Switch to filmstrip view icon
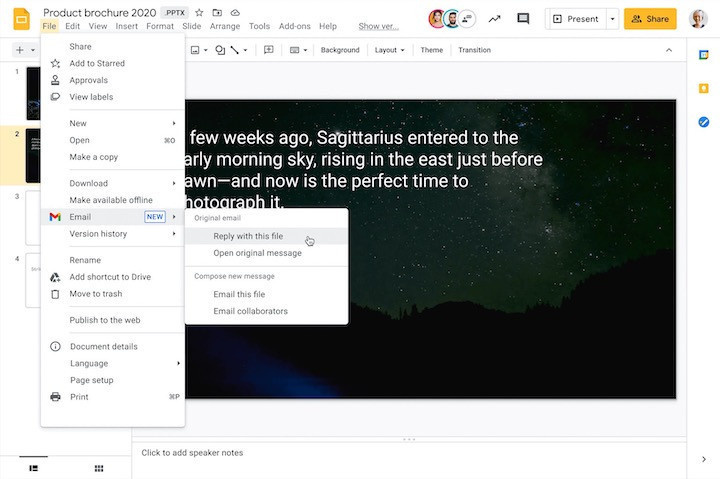Image resolution: width=720 pixels, height=479 pixels. coord(34,468)
